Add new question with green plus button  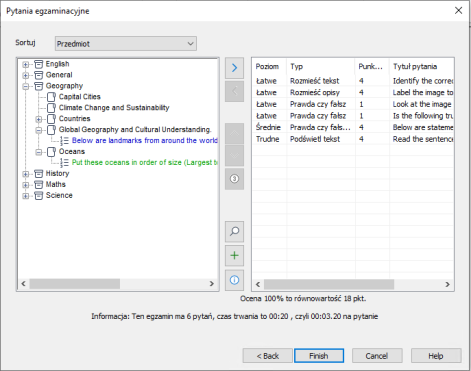[234, 256]
